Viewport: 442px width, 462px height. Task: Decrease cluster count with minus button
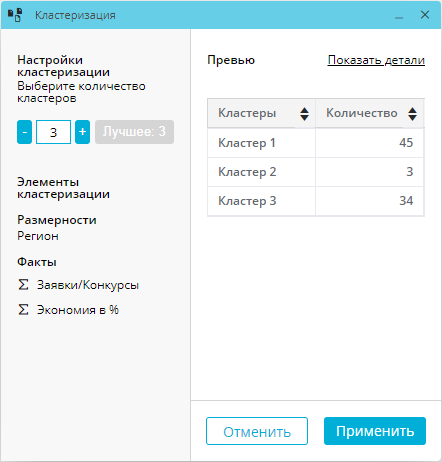[24, 132]
